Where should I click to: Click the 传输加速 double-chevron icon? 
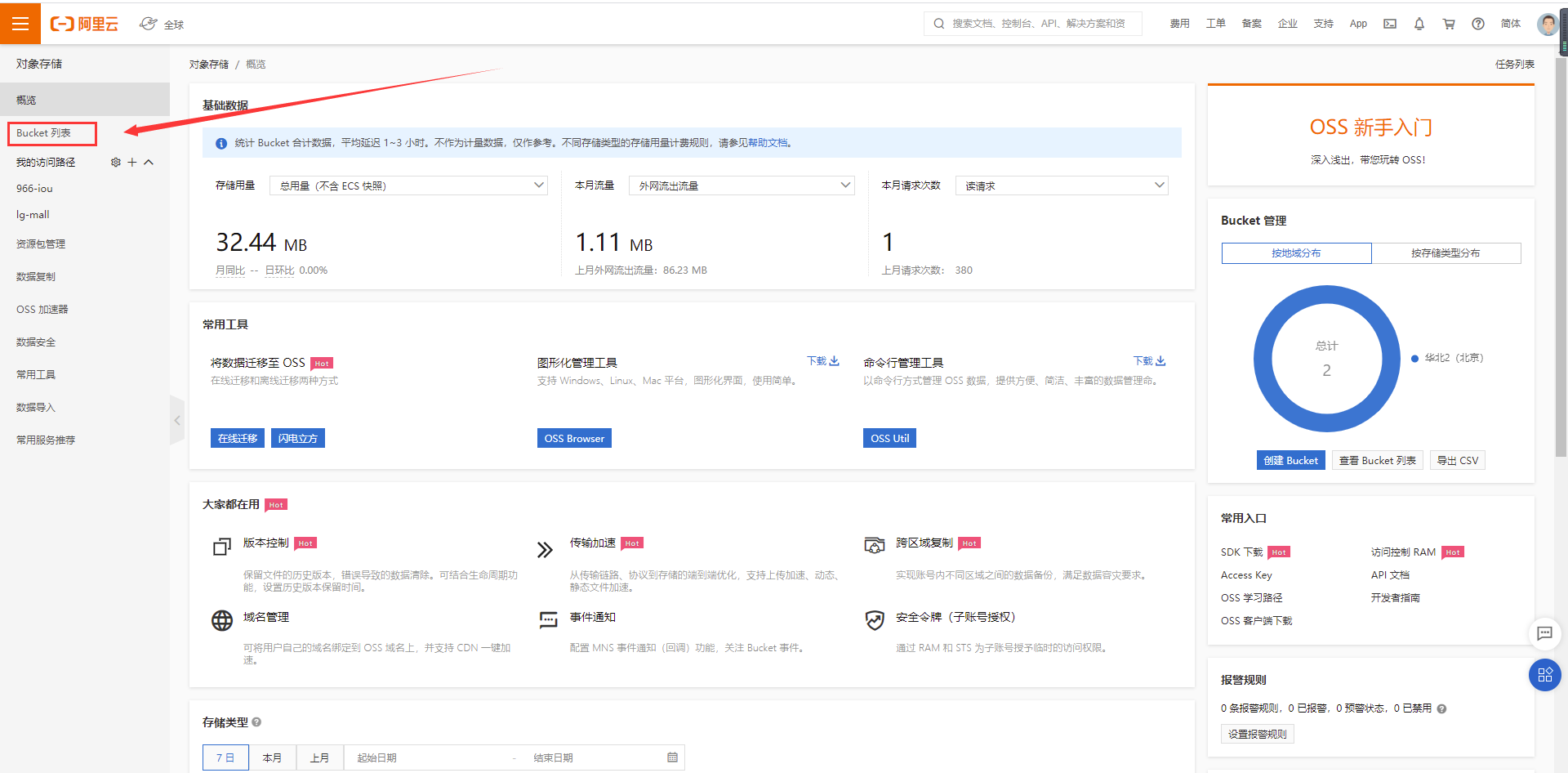(x=545, y=550)
